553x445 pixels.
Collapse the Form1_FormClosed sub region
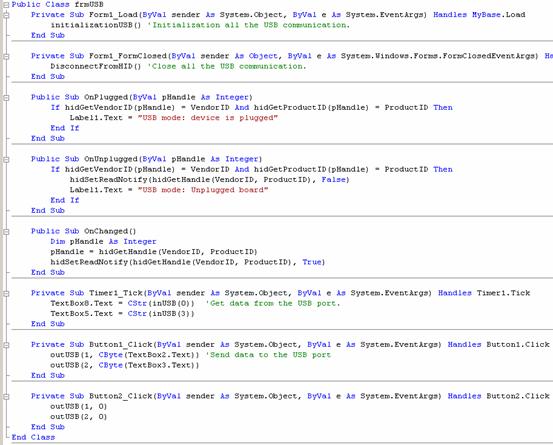(x=6, y=56)
